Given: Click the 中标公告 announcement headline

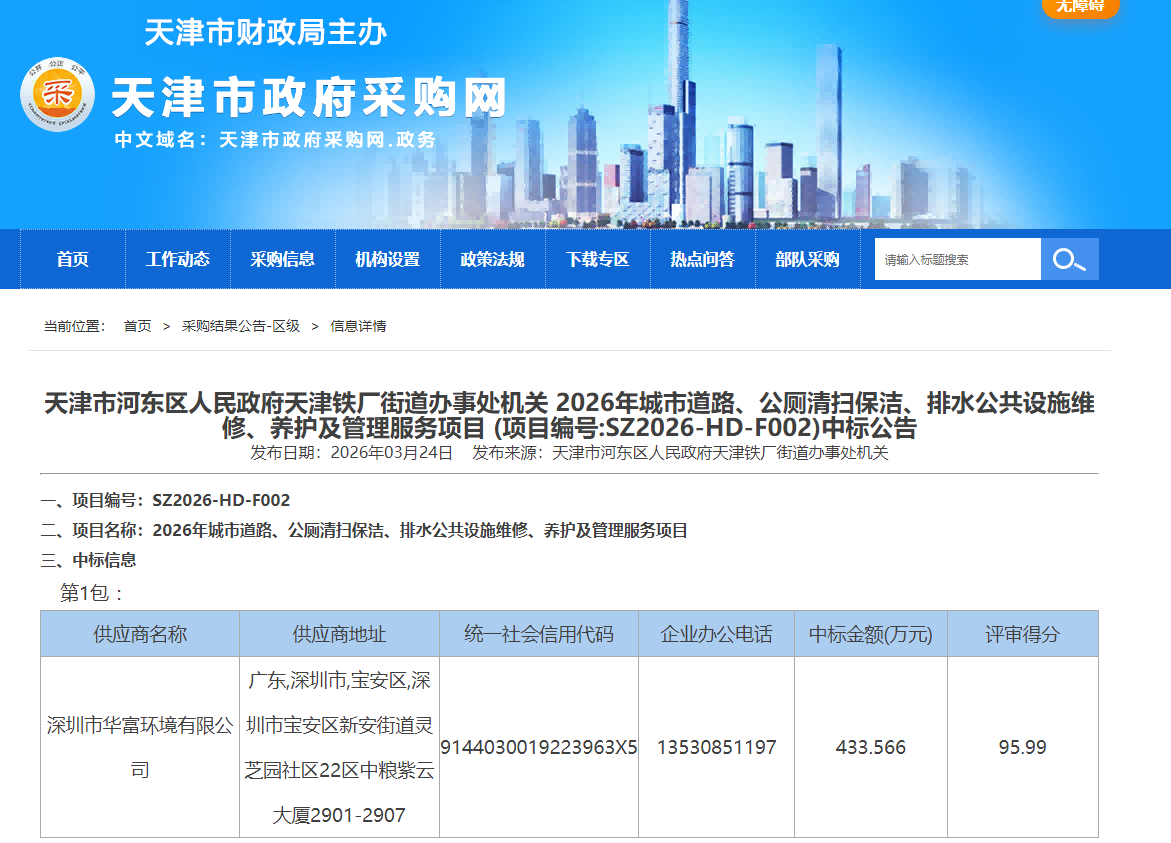Looking at the screenshot, I should [569, 416].
